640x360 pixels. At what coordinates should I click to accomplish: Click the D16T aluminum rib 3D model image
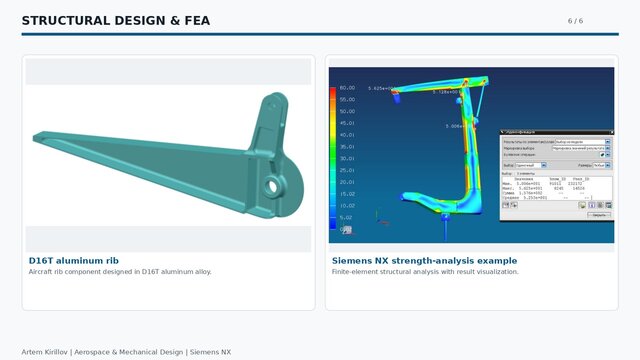[x=168, y=155]
